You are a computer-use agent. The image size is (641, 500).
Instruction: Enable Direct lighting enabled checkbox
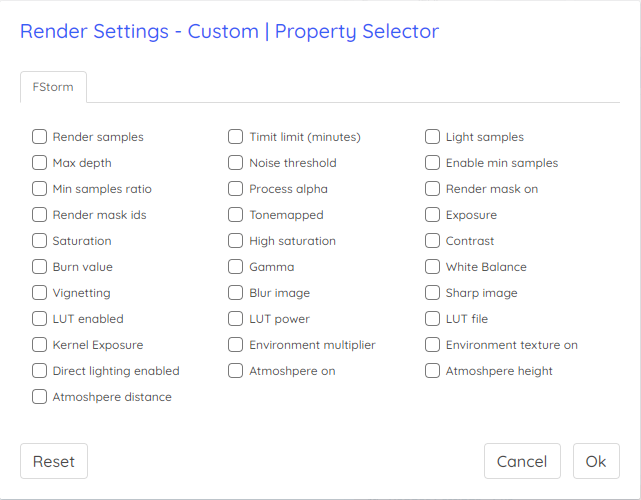pos(39,371)
